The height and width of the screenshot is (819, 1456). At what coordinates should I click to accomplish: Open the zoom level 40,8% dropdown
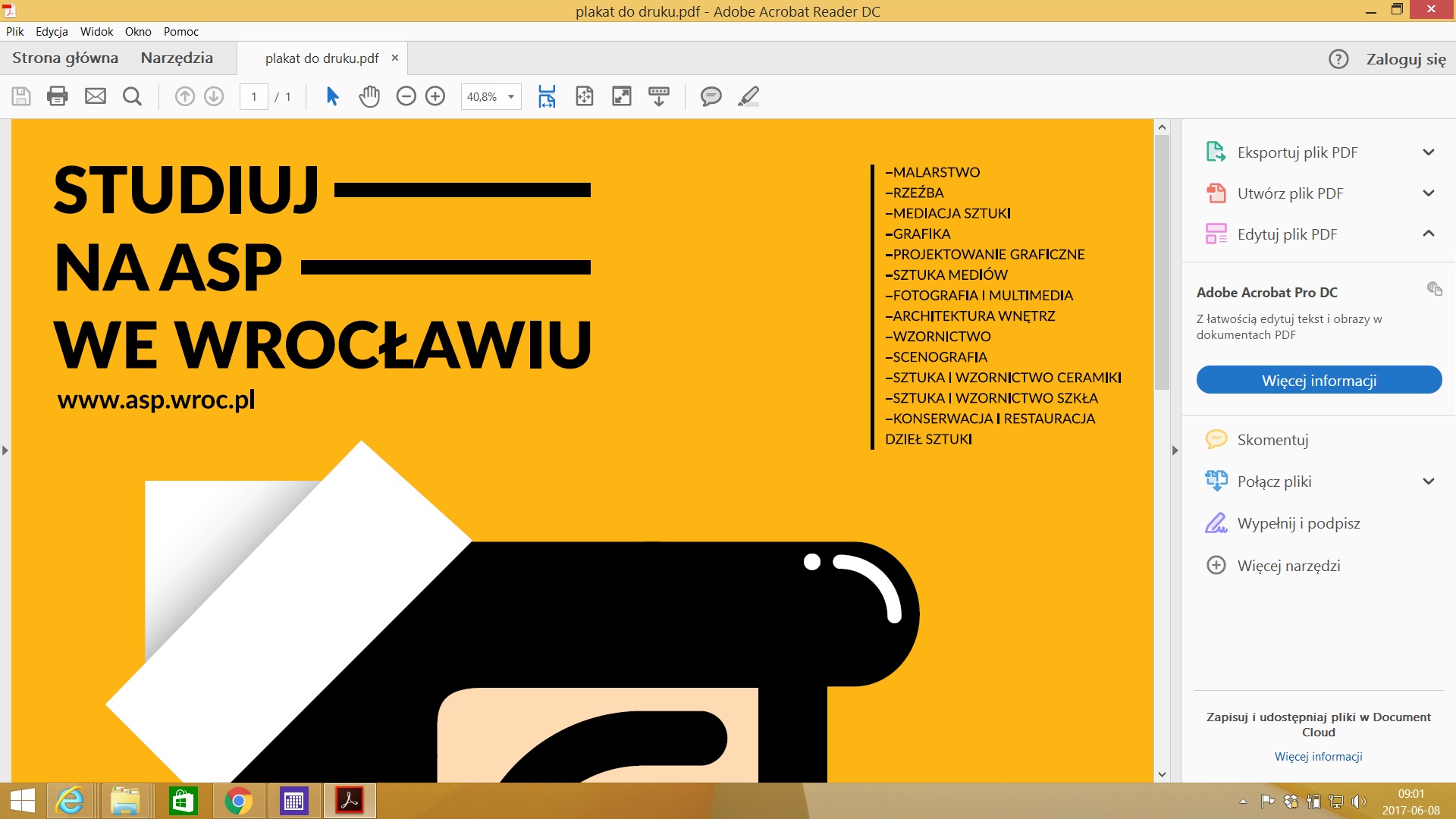(x=511, y=97)
